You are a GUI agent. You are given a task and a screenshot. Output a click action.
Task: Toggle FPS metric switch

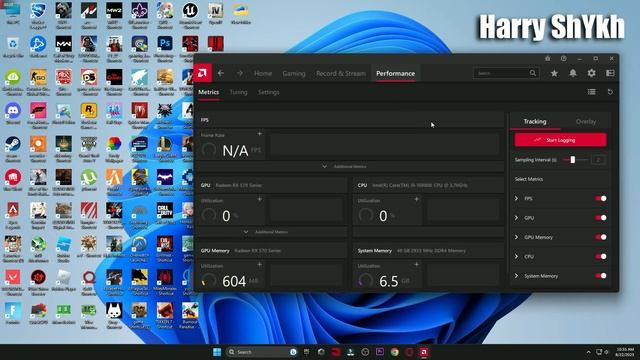coord(601,198)
